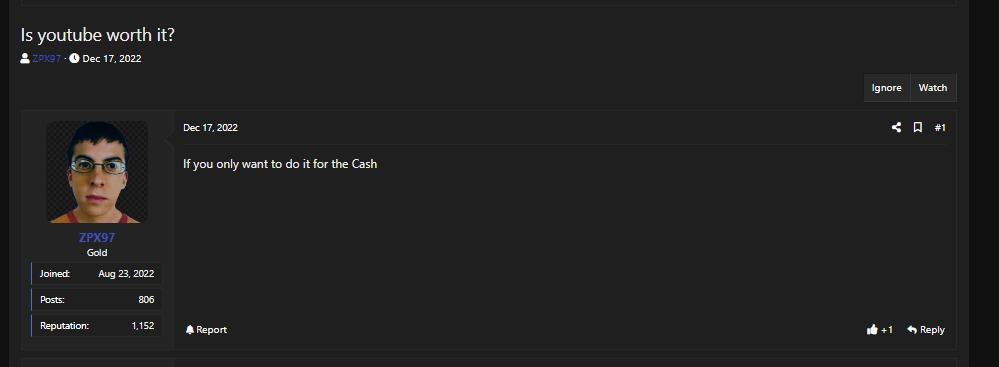Click the Posts 806 stat row

tap(97, 299)
